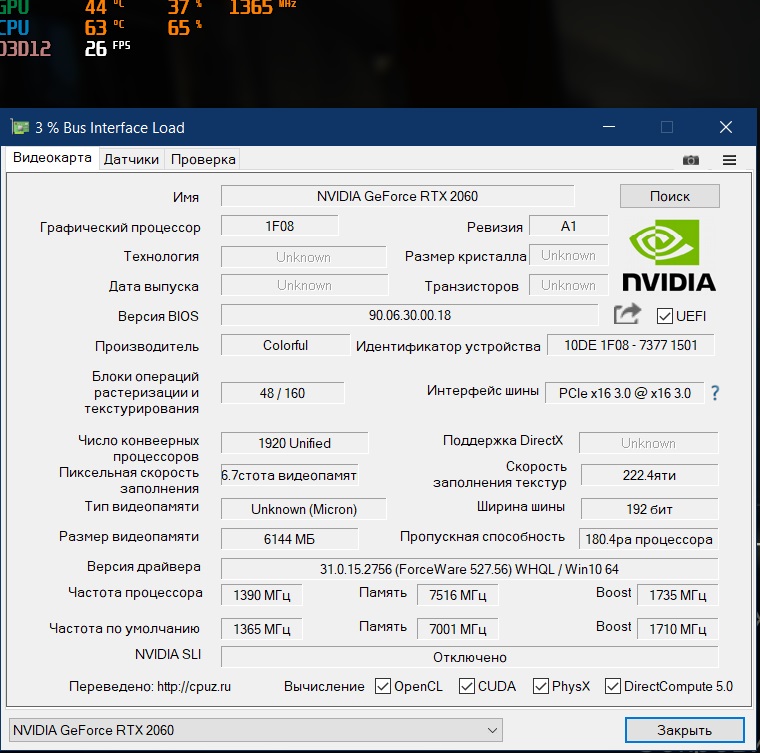This screenshot has width=760, height=753.
Task: Click the memory clock field 7516 МГц
Action: [x=458, y=595]
